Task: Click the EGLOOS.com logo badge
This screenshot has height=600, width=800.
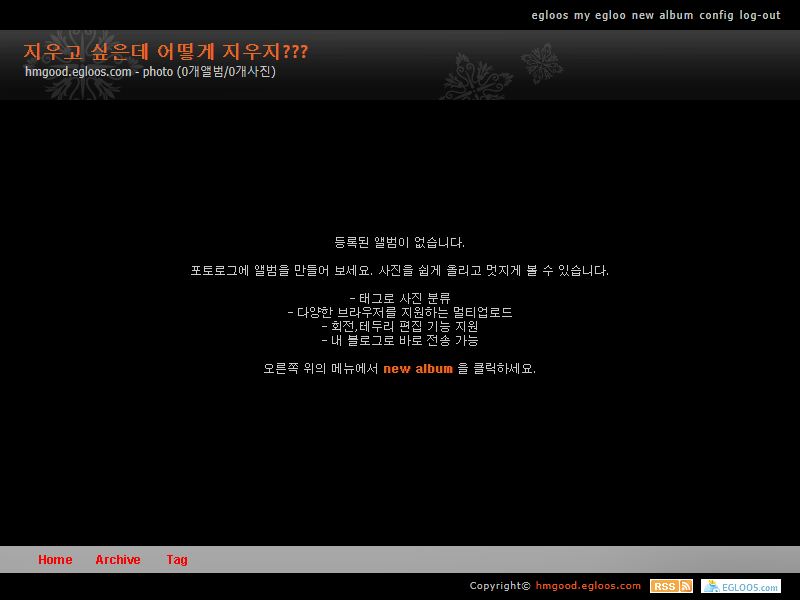Action: tap(740, 586)
